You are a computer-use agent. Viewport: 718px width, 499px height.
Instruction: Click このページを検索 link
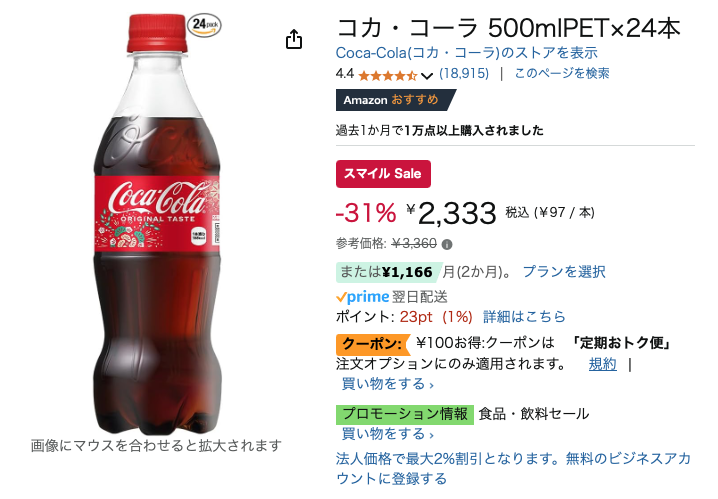click(x=562, y=74)
